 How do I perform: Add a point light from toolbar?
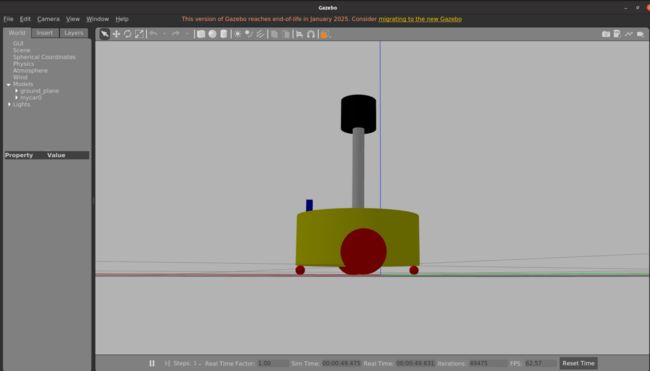pos(238,34)
